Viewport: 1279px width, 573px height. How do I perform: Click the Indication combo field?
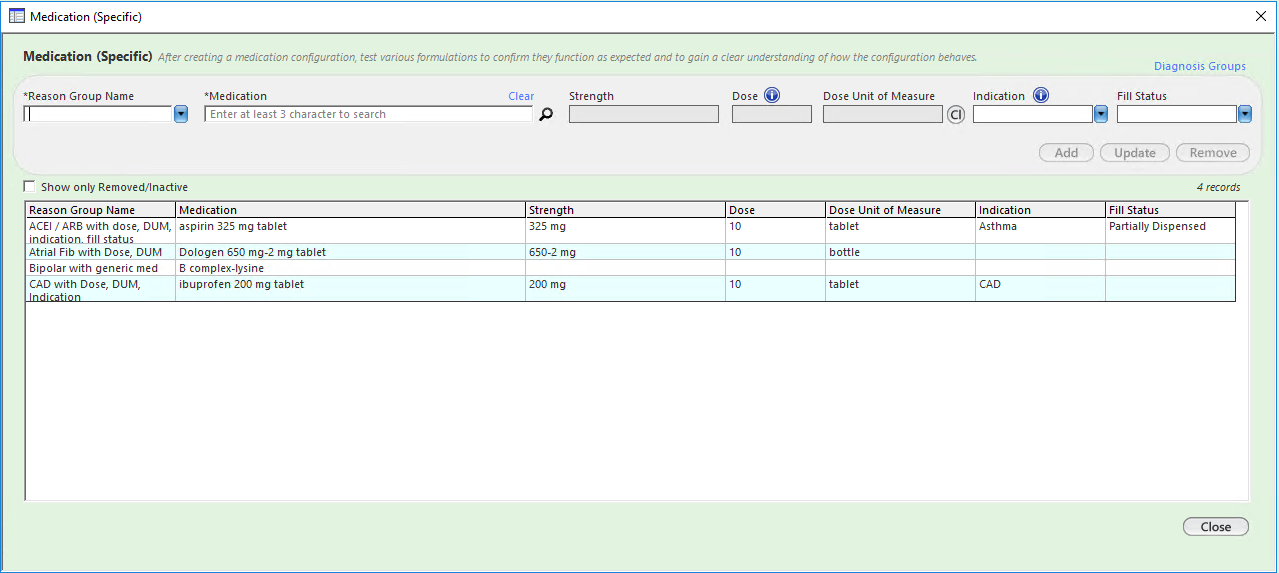click(1033, 115)
